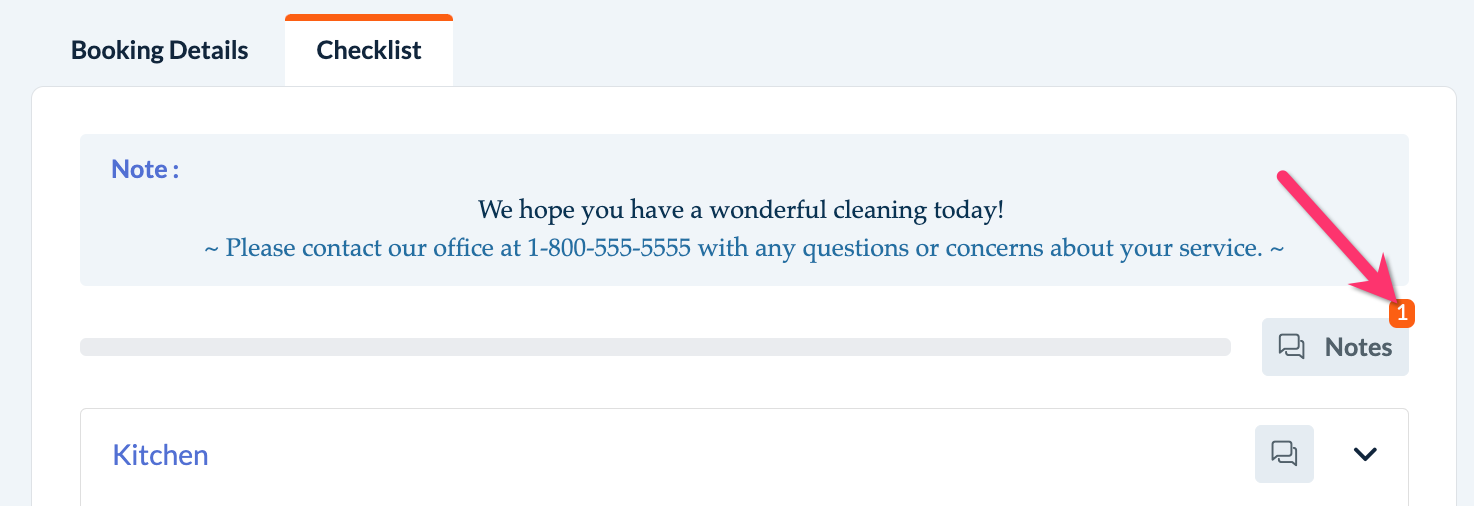Click the Kitchen section header row
Image resolution: width=1474 pixels, height=506 pixels.
700,455
